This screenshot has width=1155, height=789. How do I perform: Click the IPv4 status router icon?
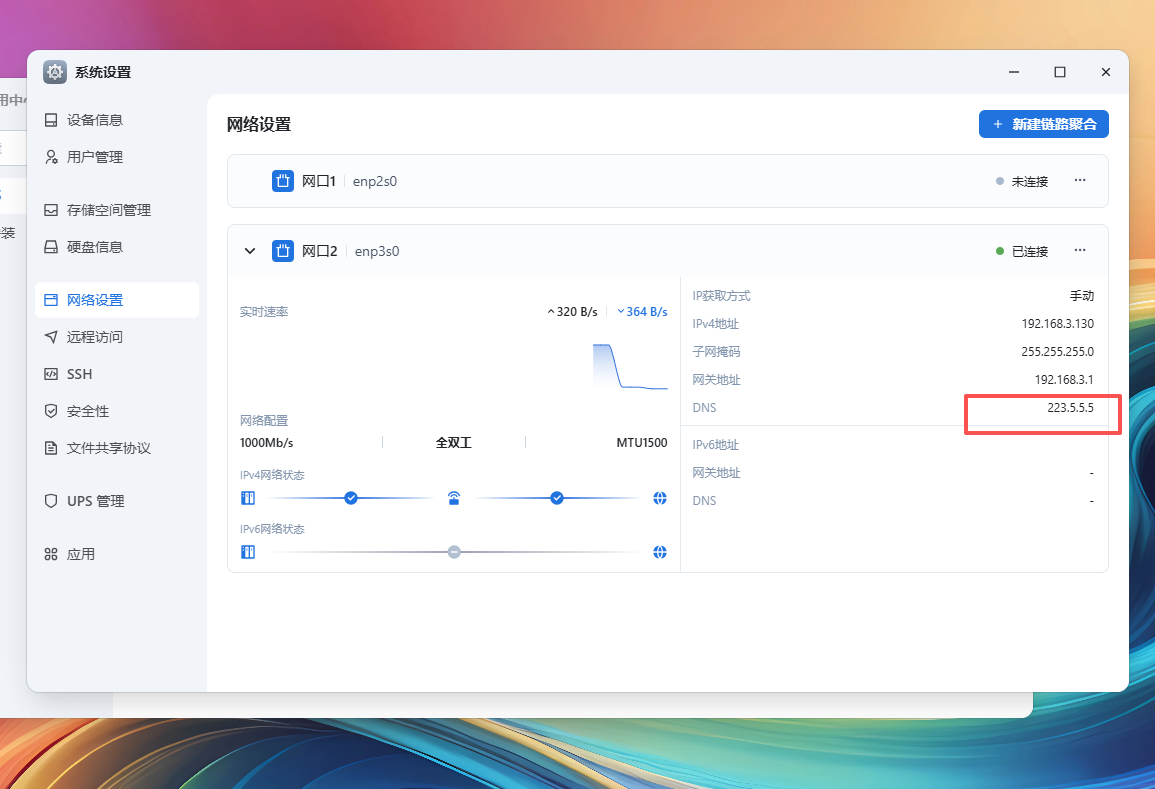pyautogui.click(x=454, y=498)
